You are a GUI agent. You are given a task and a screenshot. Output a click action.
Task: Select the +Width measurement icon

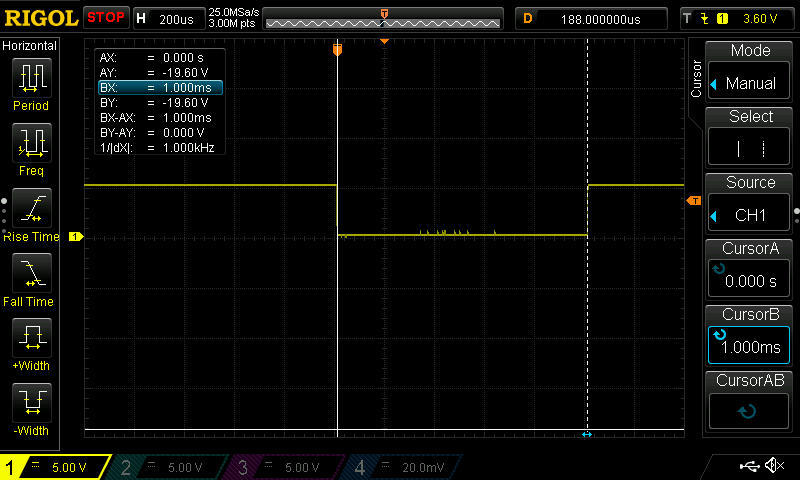(32, 337)
